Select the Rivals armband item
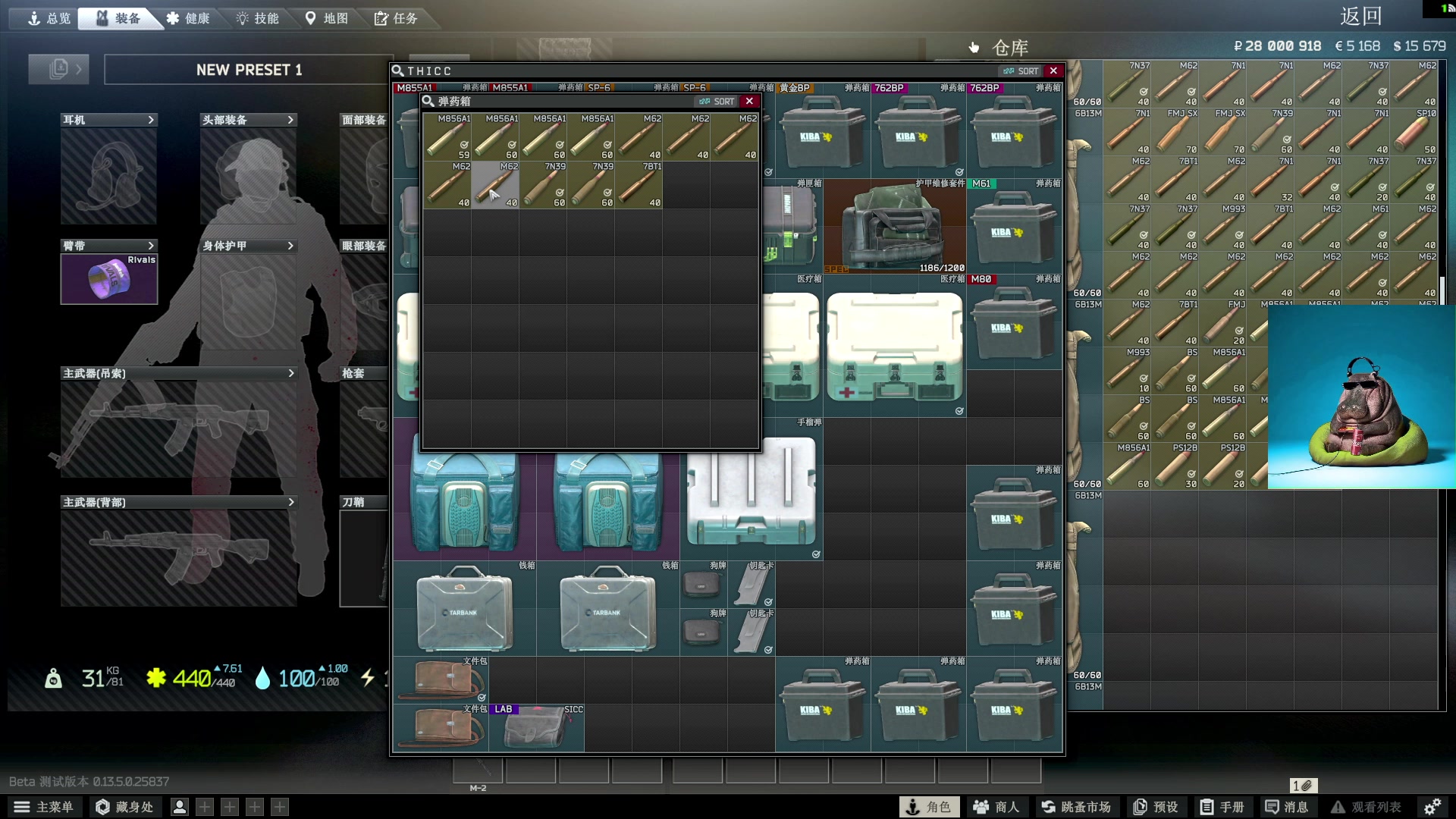This screenshot has height=819, width=1456. (x=109, y=279)
